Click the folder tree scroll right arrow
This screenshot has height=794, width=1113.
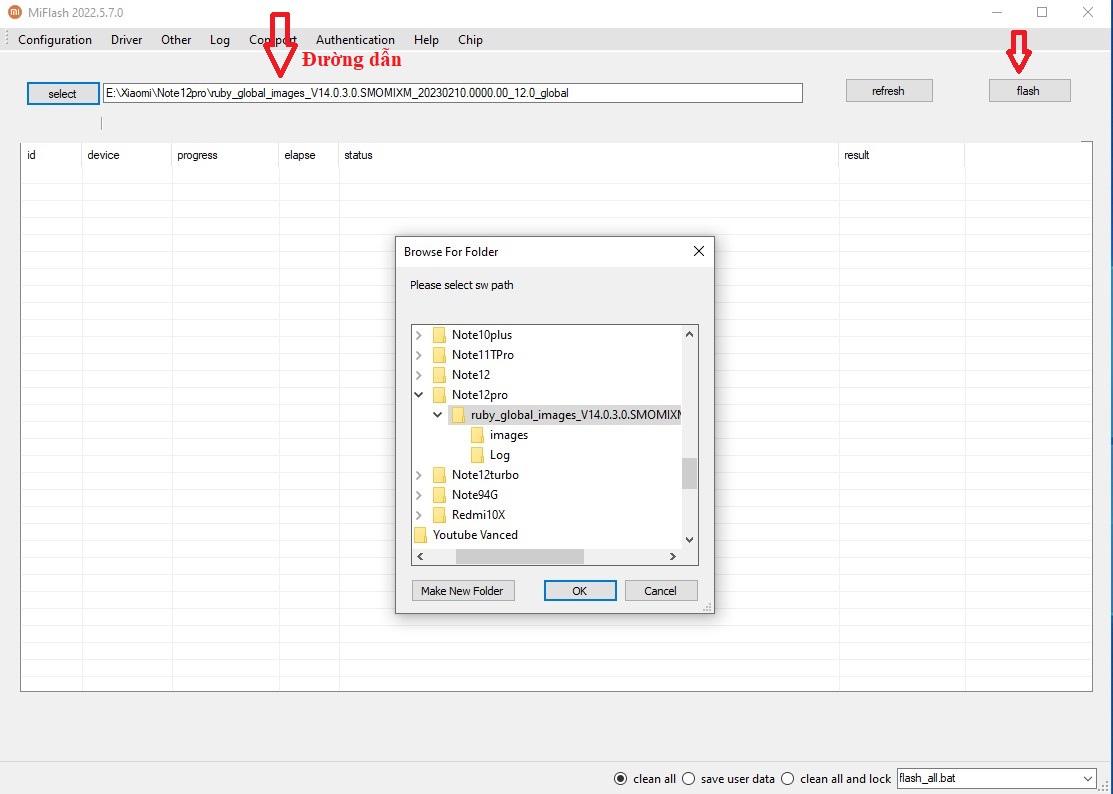[x=673, y=557]
